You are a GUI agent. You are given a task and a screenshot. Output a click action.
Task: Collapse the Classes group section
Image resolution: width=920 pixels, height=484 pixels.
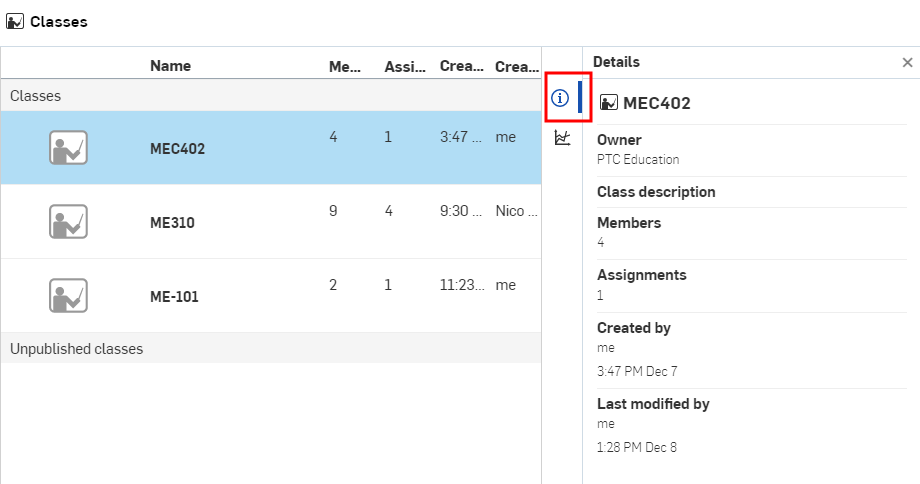(x=270, y=96)
